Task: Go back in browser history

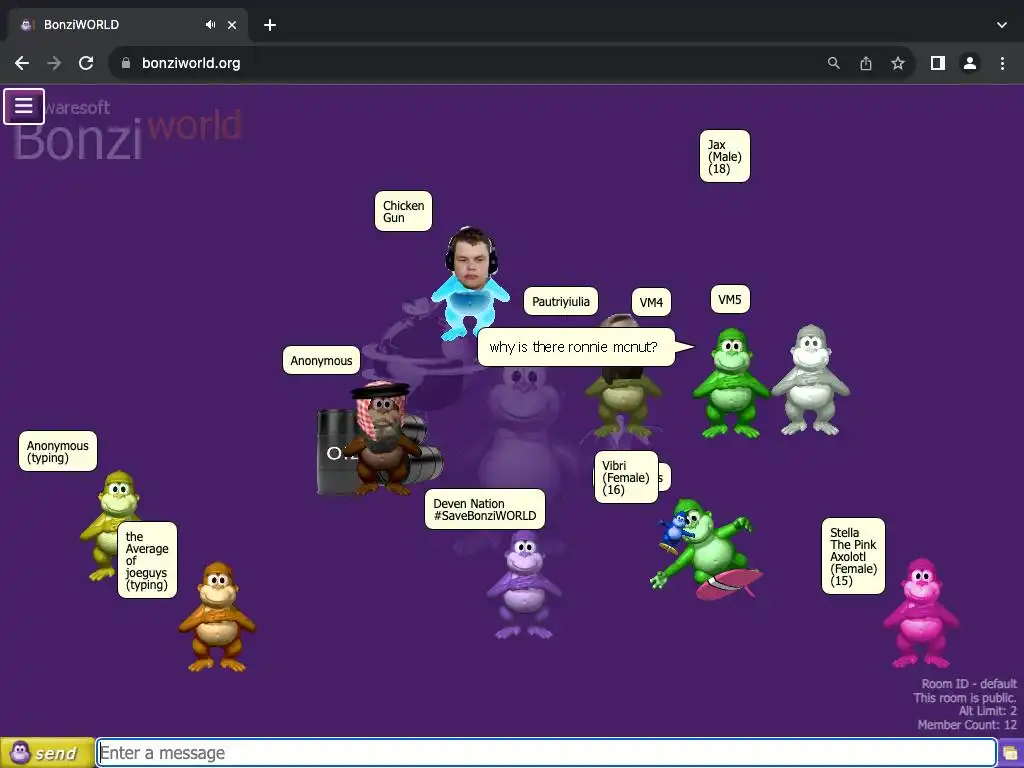Action: 22,63
